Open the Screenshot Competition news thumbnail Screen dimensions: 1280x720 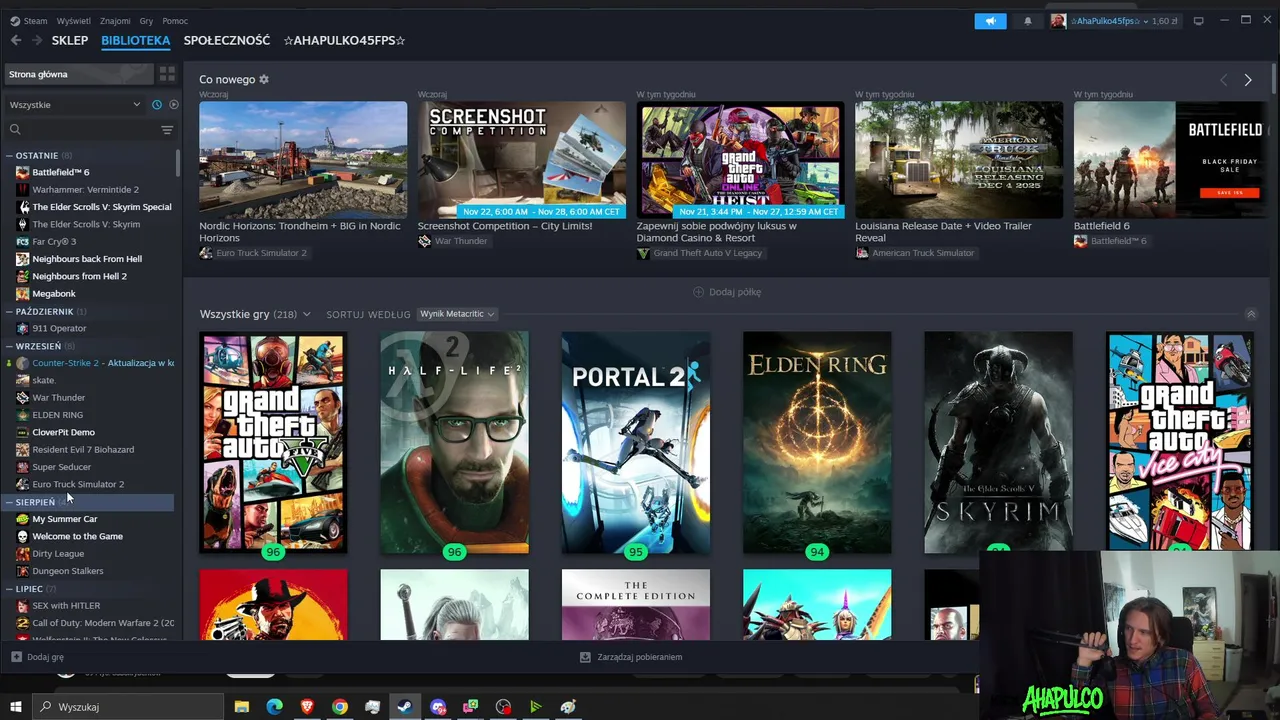[521, 159]
